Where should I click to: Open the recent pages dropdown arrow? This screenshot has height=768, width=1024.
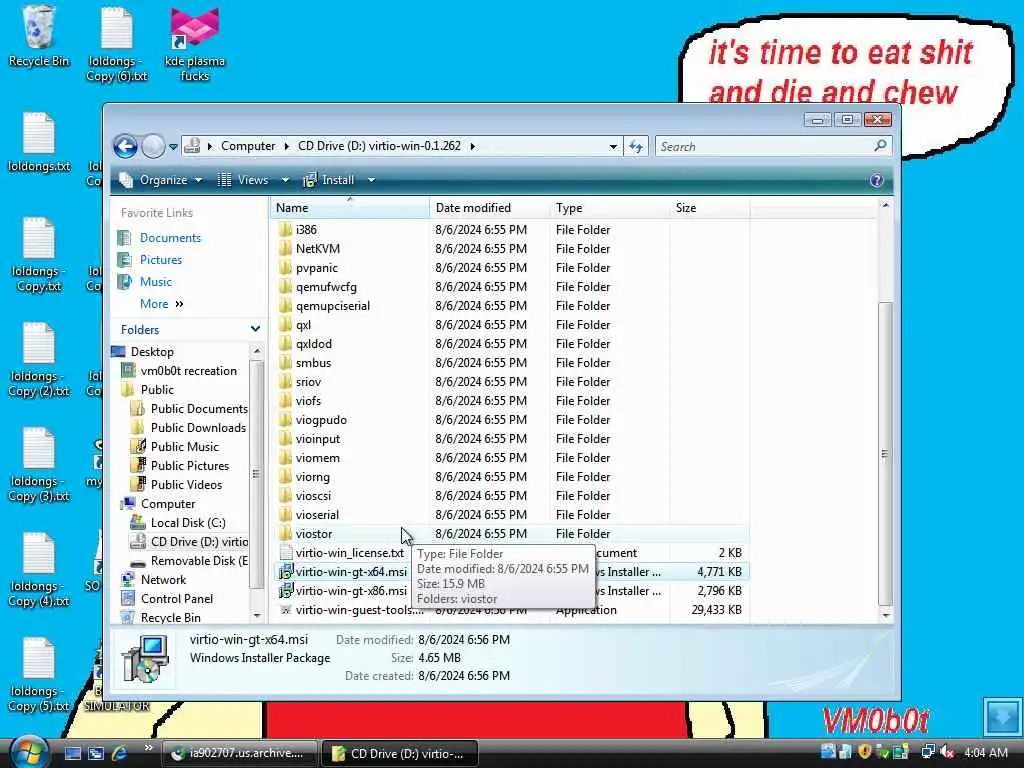[173, 147]
